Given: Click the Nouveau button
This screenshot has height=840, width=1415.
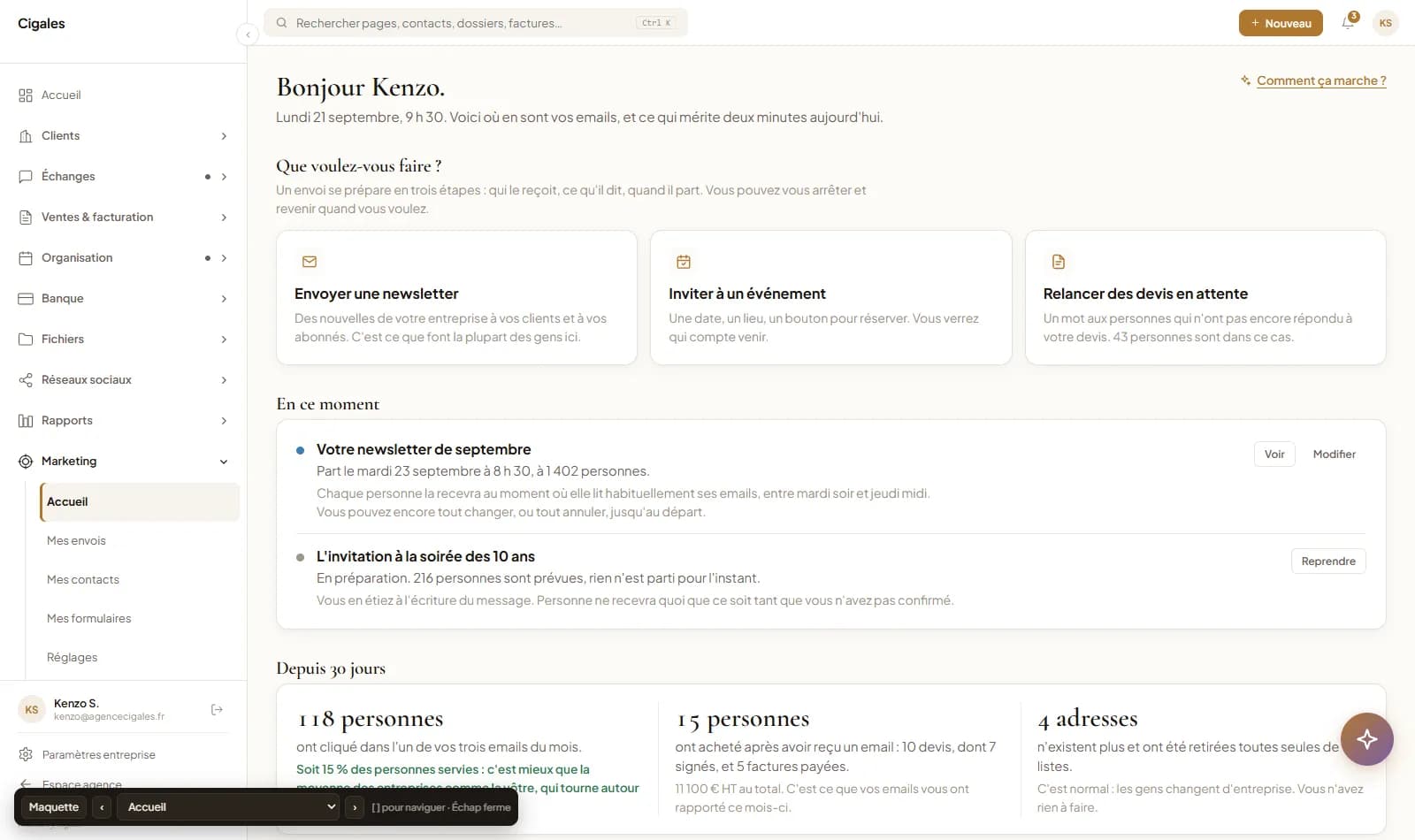Looking at the screenshot, I should [1281, 23].
